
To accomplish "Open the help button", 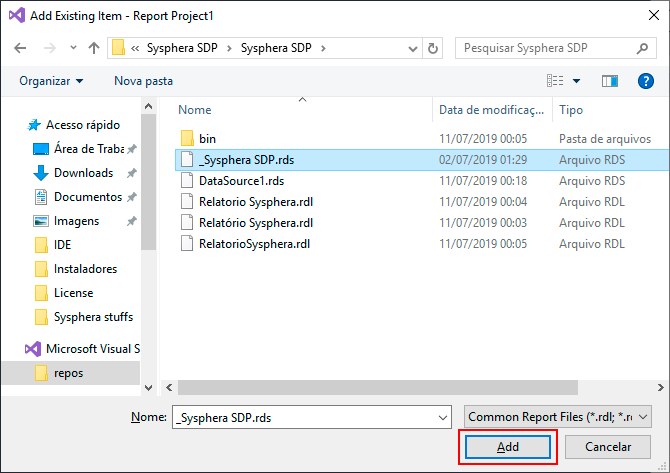I will [646, 81].
